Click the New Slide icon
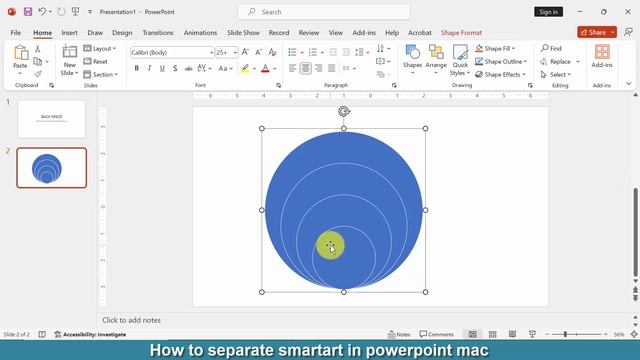This screenshot has height=360, width=640. point(69,52)
